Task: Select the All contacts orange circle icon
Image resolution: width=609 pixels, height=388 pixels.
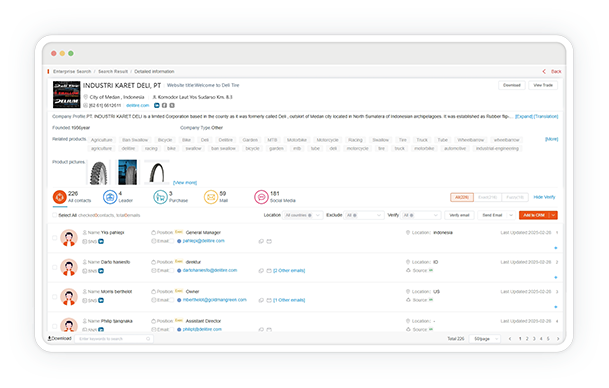Action: click(59, 197)
